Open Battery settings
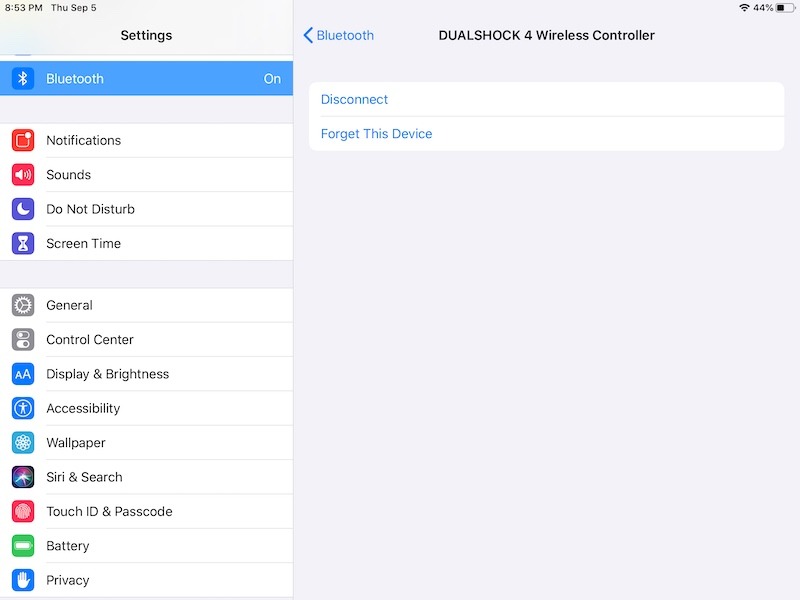Viewport: 800px width, 600px height. click(x=67, y=546)
